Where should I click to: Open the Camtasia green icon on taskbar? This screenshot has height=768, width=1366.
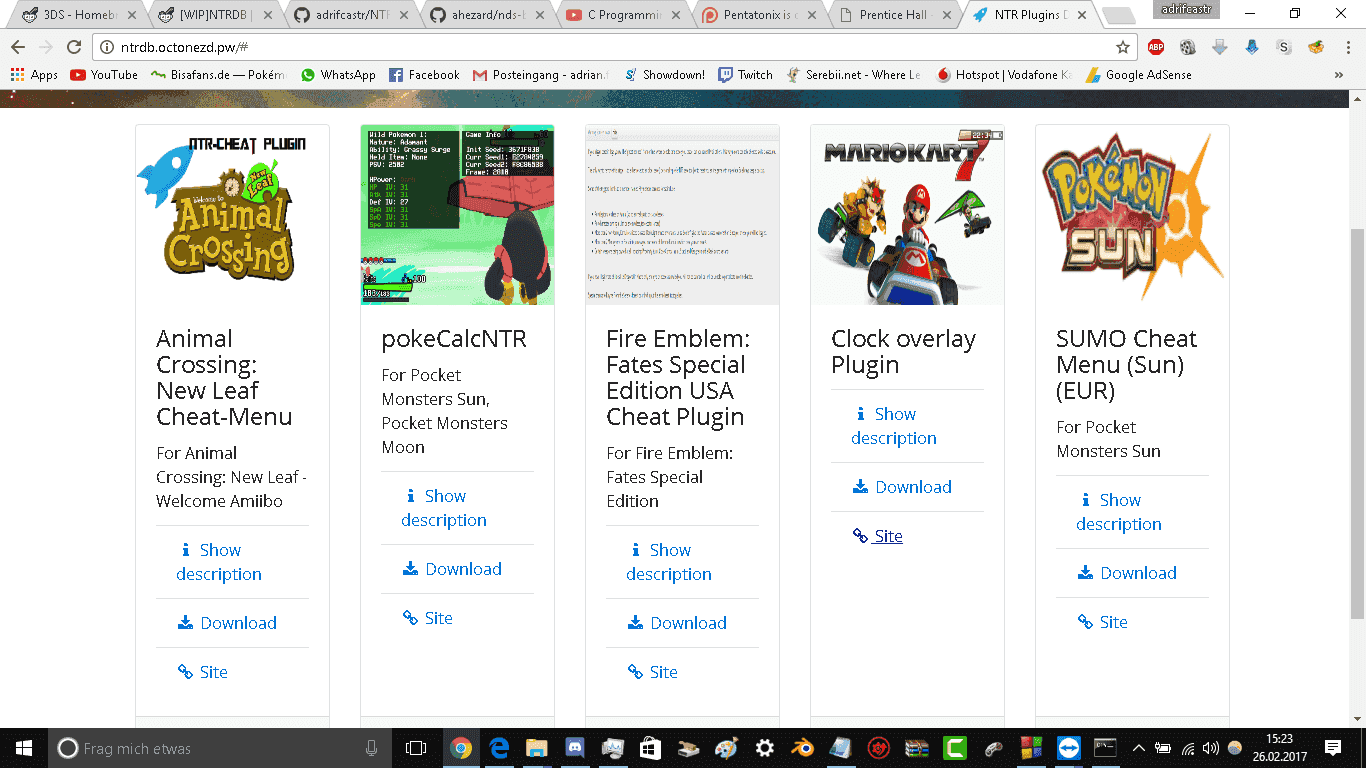pyautogui.click(x=954, y=748)
